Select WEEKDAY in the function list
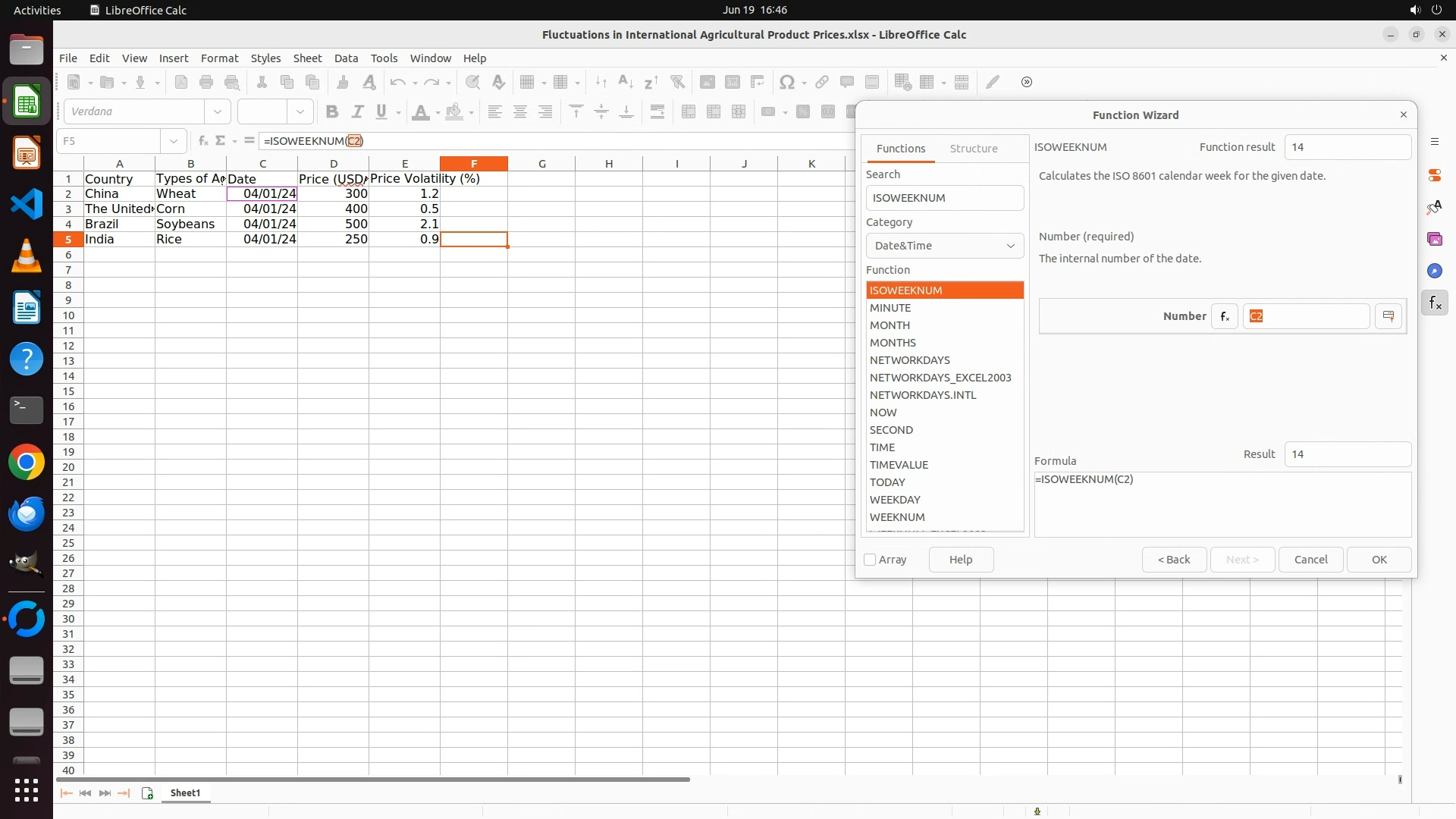 pos(895,500)
